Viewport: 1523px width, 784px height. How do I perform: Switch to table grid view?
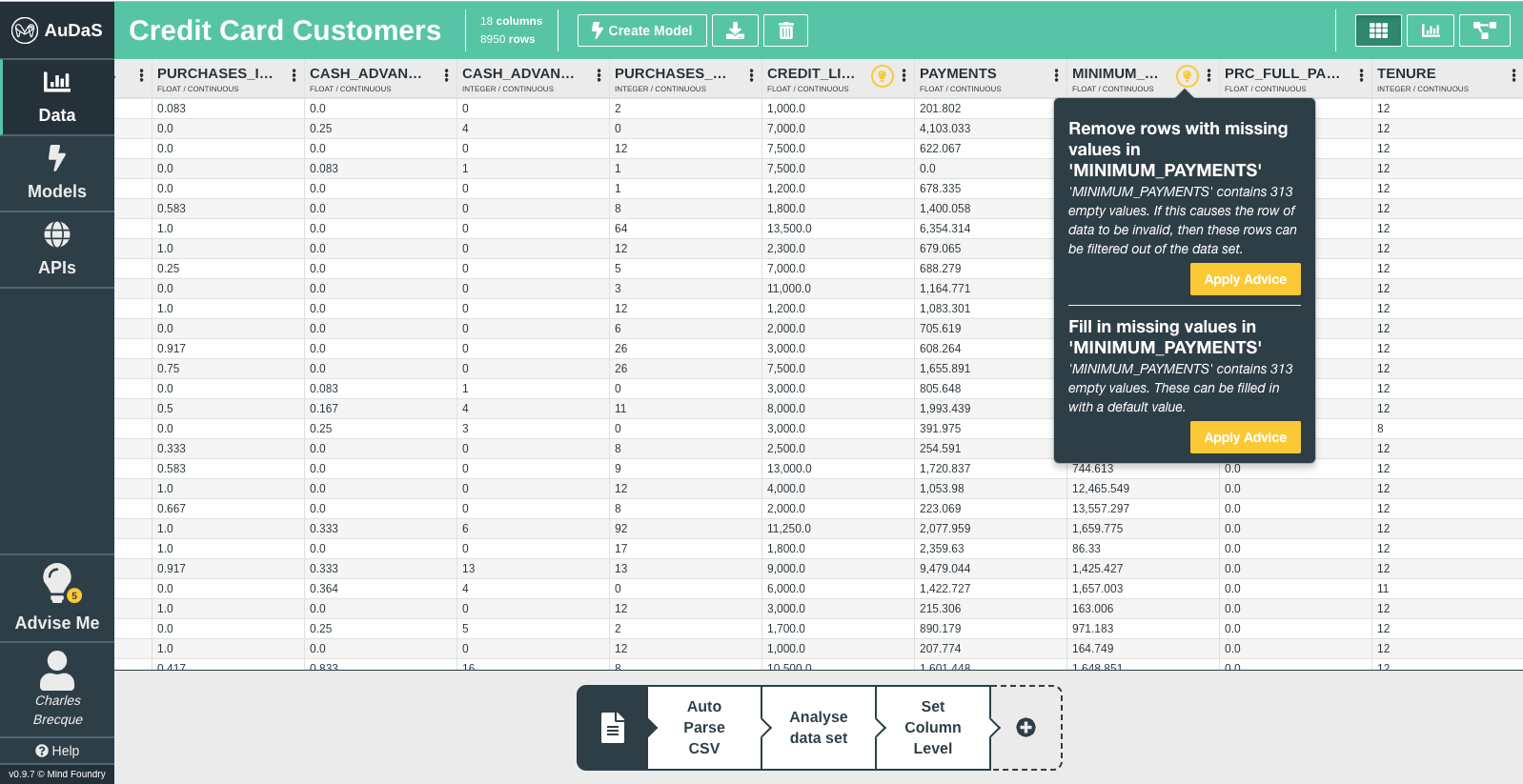click(1378, 30)
